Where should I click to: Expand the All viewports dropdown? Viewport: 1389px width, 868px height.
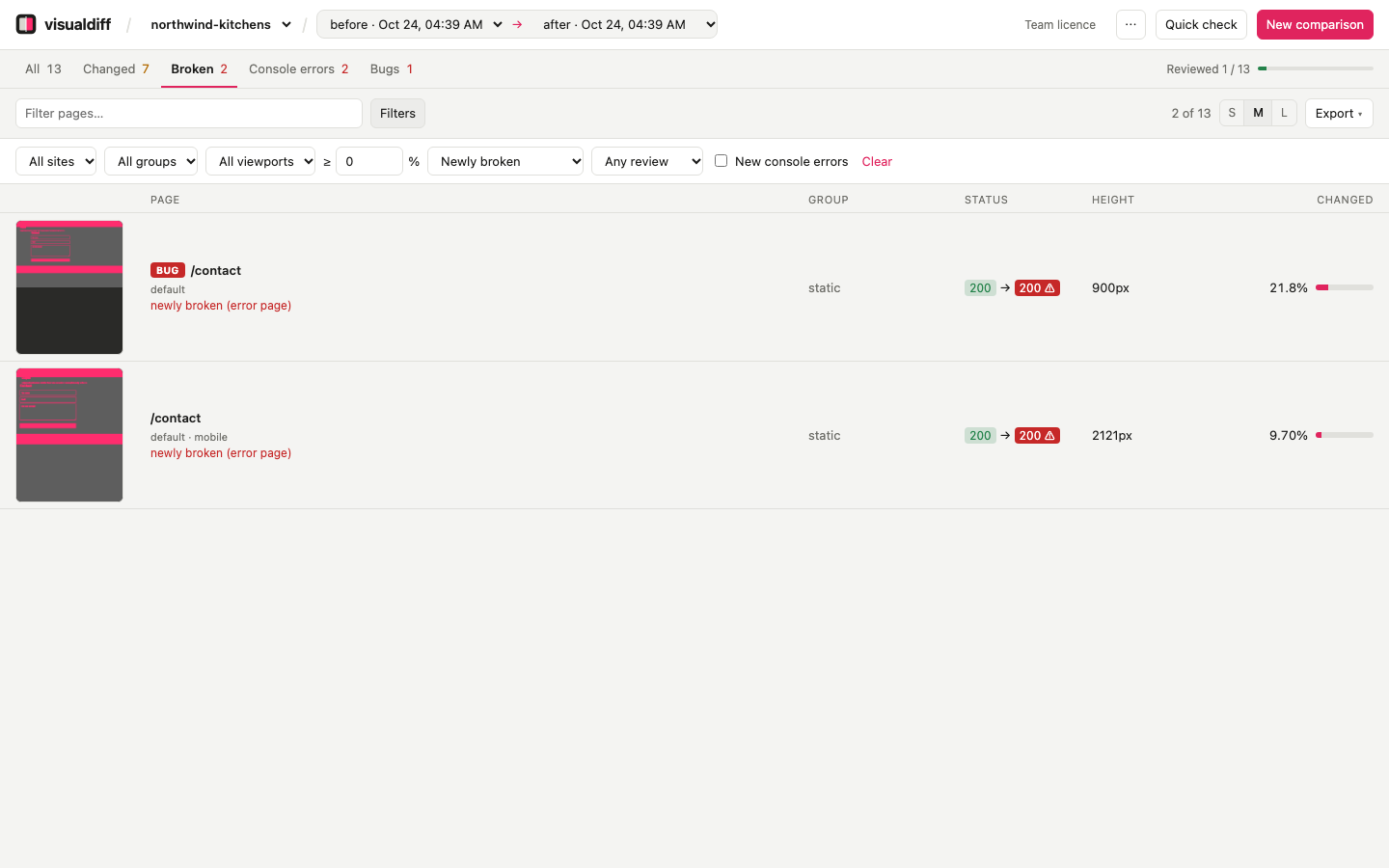tap(260, 161)
